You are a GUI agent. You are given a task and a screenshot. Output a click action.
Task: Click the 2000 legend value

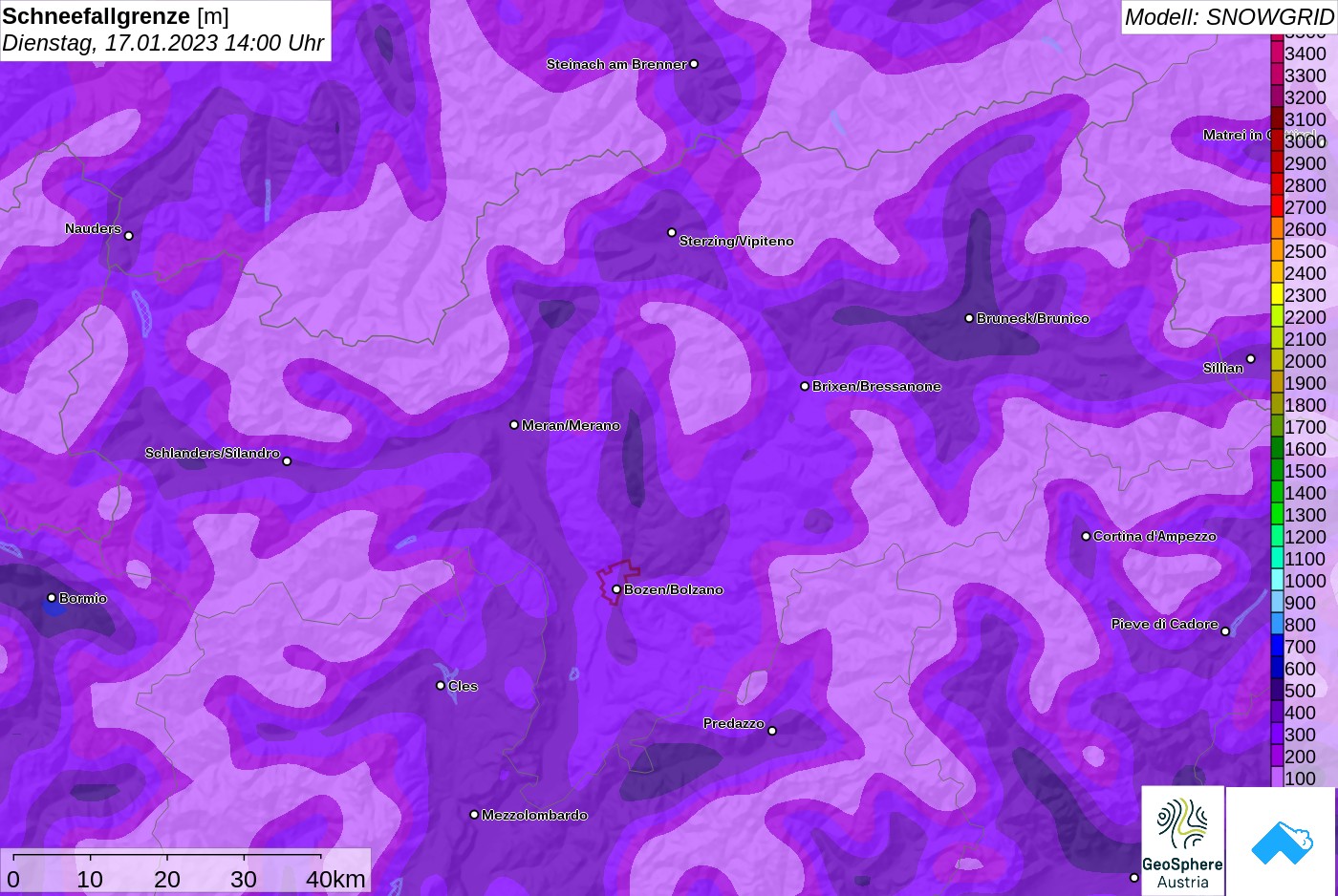click(1306, 361)
